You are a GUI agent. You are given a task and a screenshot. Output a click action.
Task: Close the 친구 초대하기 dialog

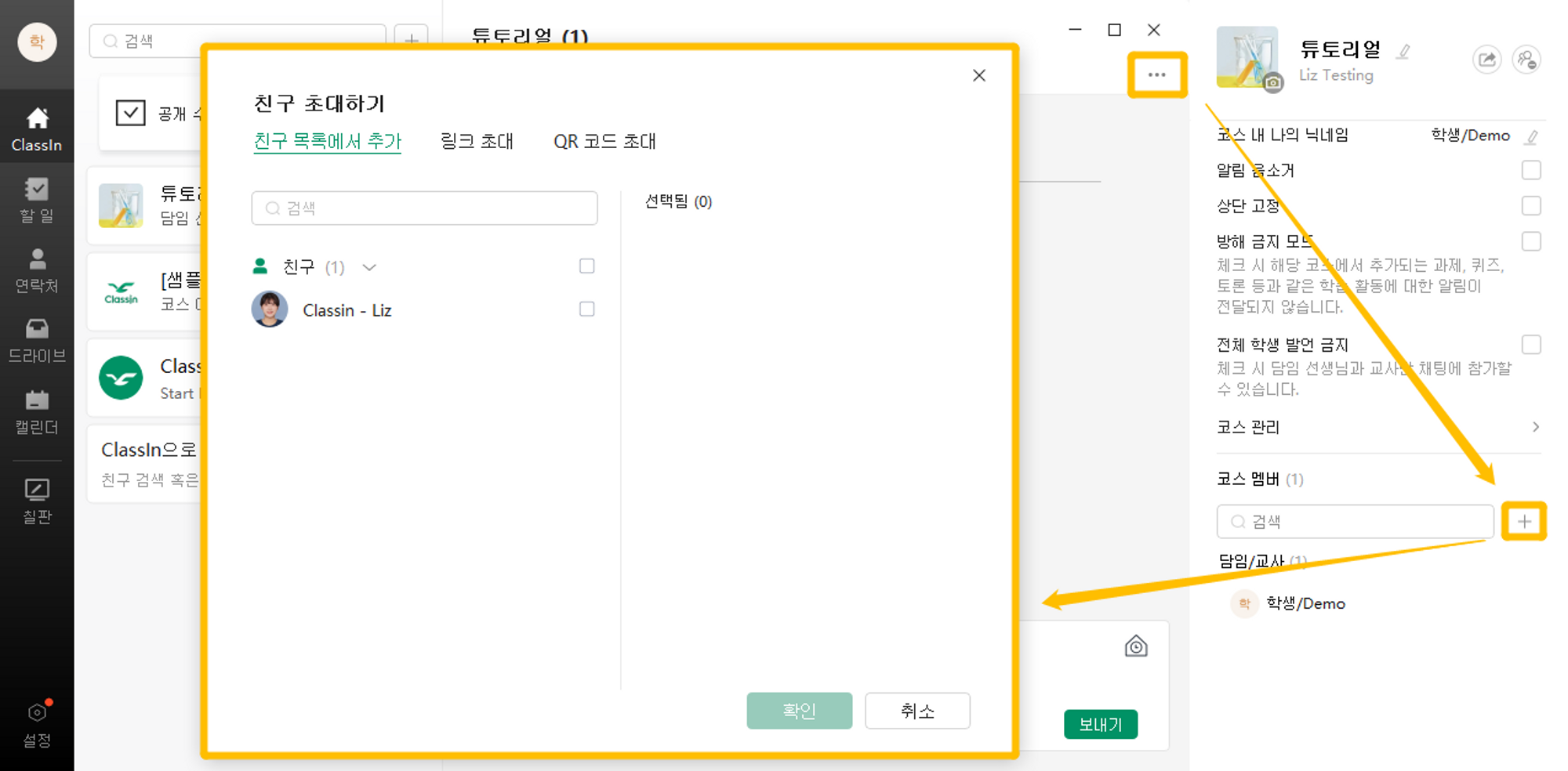[x=979, y=75]
